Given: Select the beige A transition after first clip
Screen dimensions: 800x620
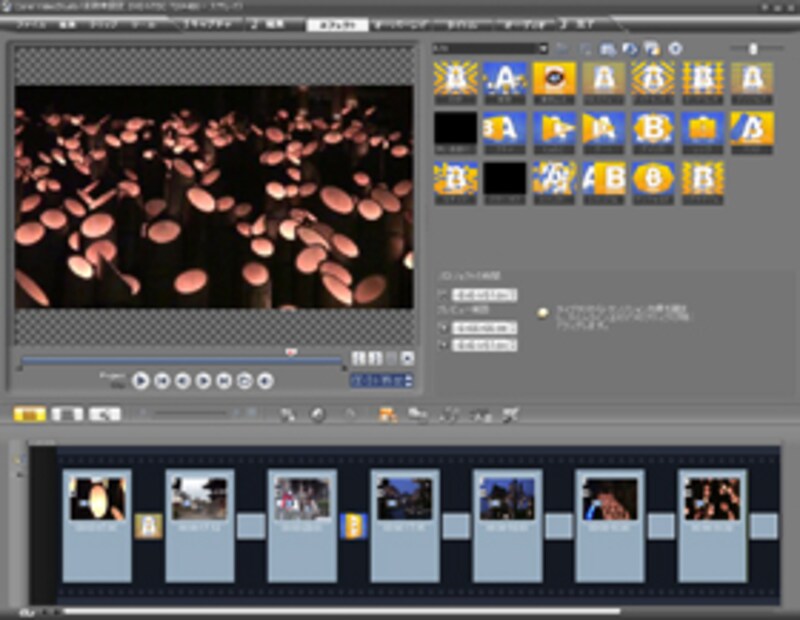Looking at the screenshot, I should pyautogui.click(x=149, y=526).
